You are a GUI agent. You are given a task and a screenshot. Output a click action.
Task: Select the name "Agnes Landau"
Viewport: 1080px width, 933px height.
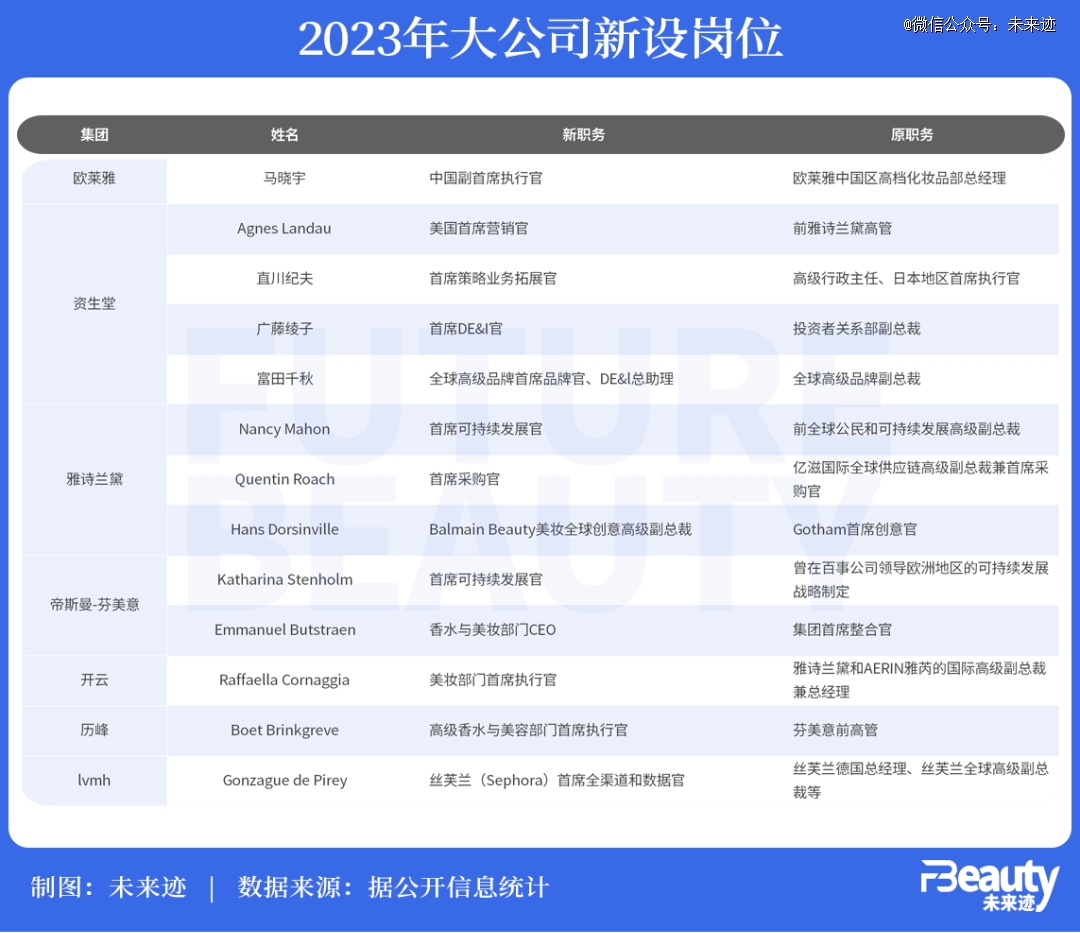[x=284, y=229]
